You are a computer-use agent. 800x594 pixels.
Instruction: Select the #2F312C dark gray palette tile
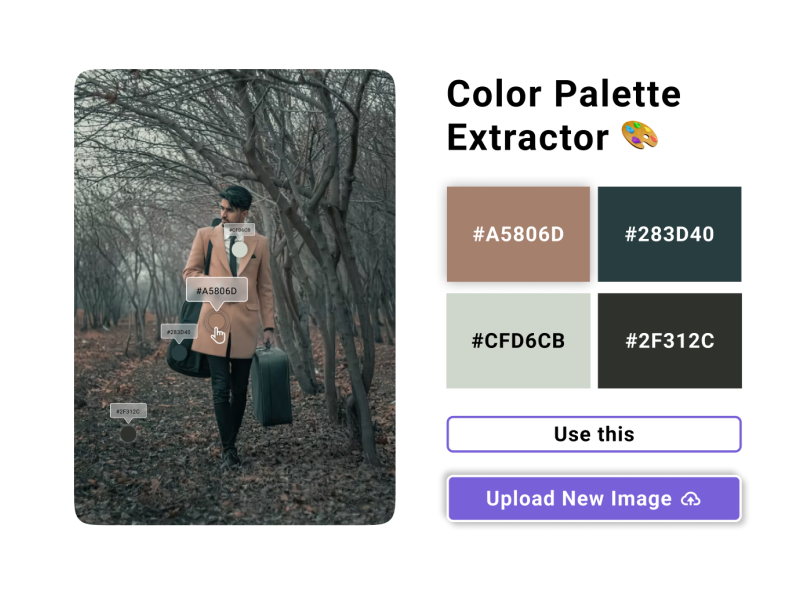pyautogui.click(x=669, y=341)
